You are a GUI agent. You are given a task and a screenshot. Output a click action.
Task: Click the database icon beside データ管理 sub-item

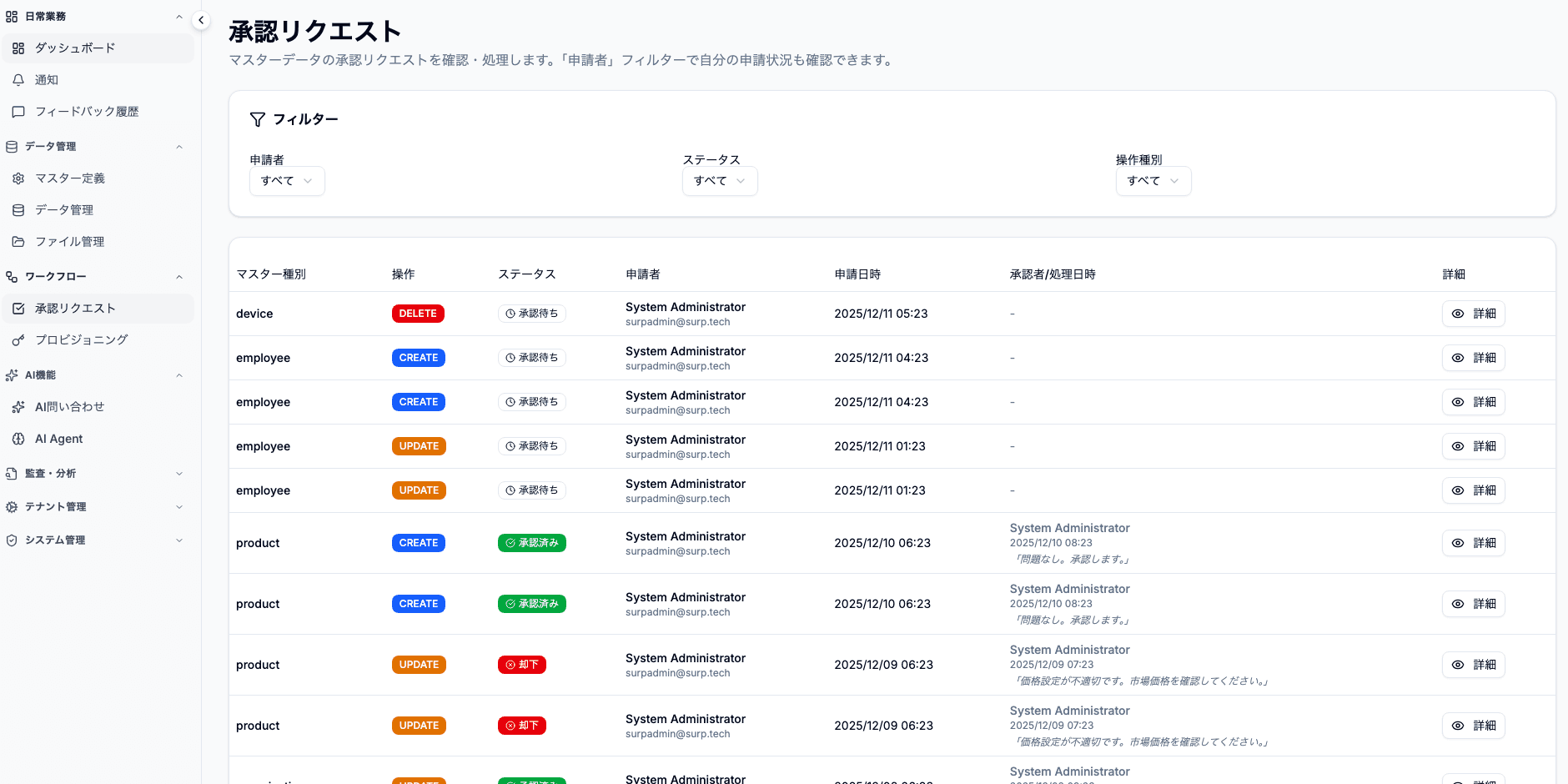pos(18,210)
